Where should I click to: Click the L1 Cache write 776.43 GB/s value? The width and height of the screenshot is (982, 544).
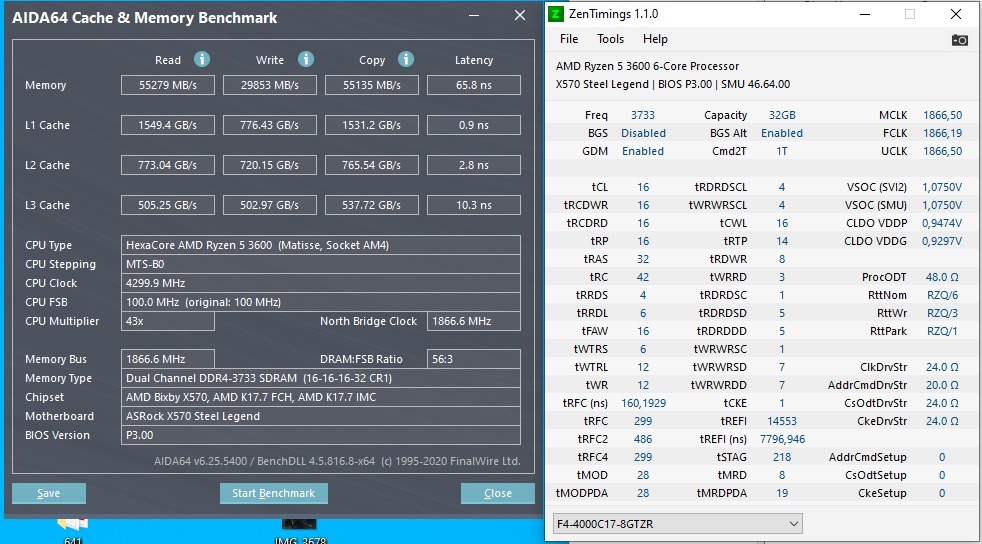click(270, 125)
